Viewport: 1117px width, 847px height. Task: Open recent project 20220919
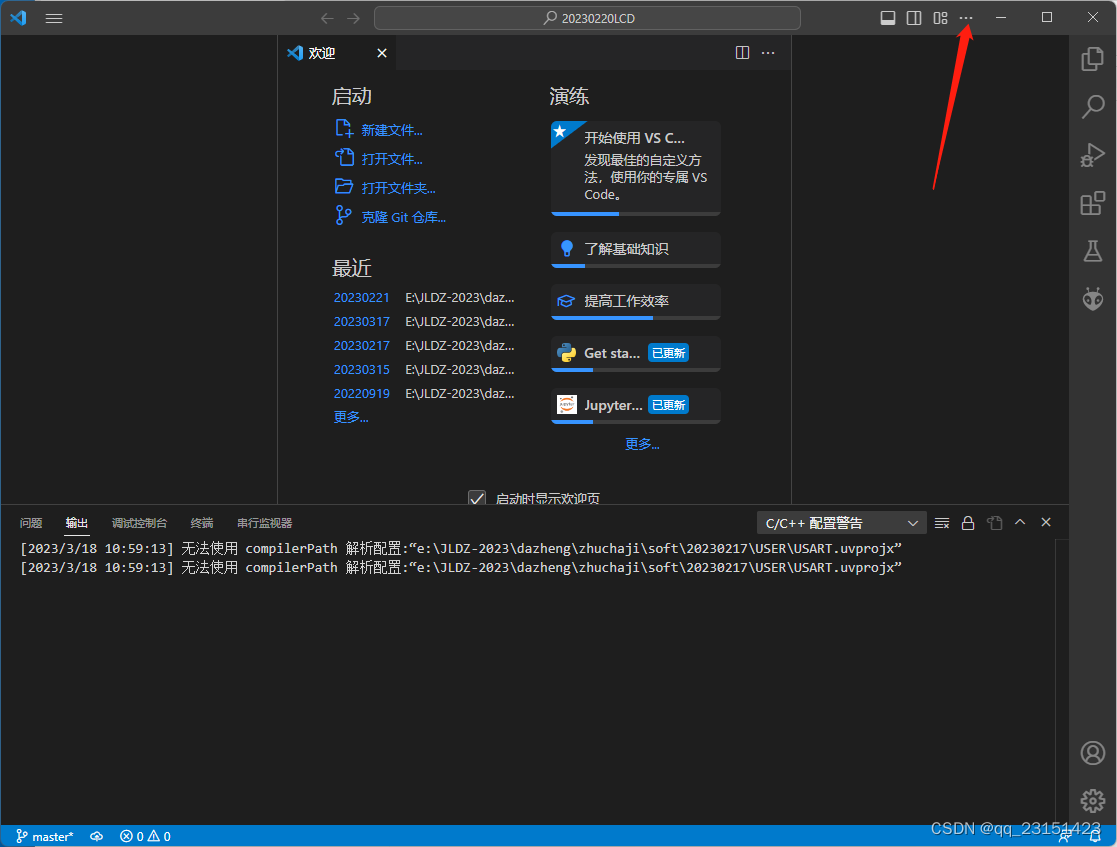coord(361,394)
